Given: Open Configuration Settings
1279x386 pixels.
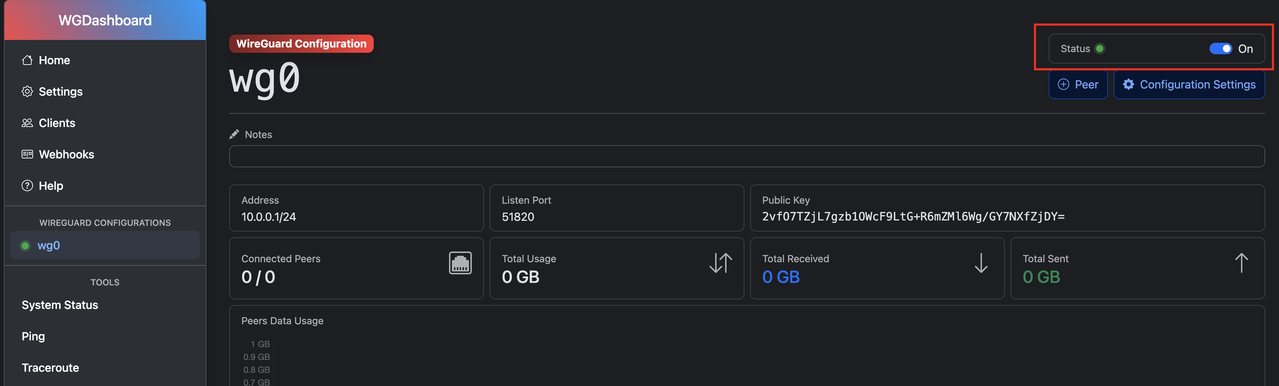Looking at the screenshot, I should [x=1189, y=85].
